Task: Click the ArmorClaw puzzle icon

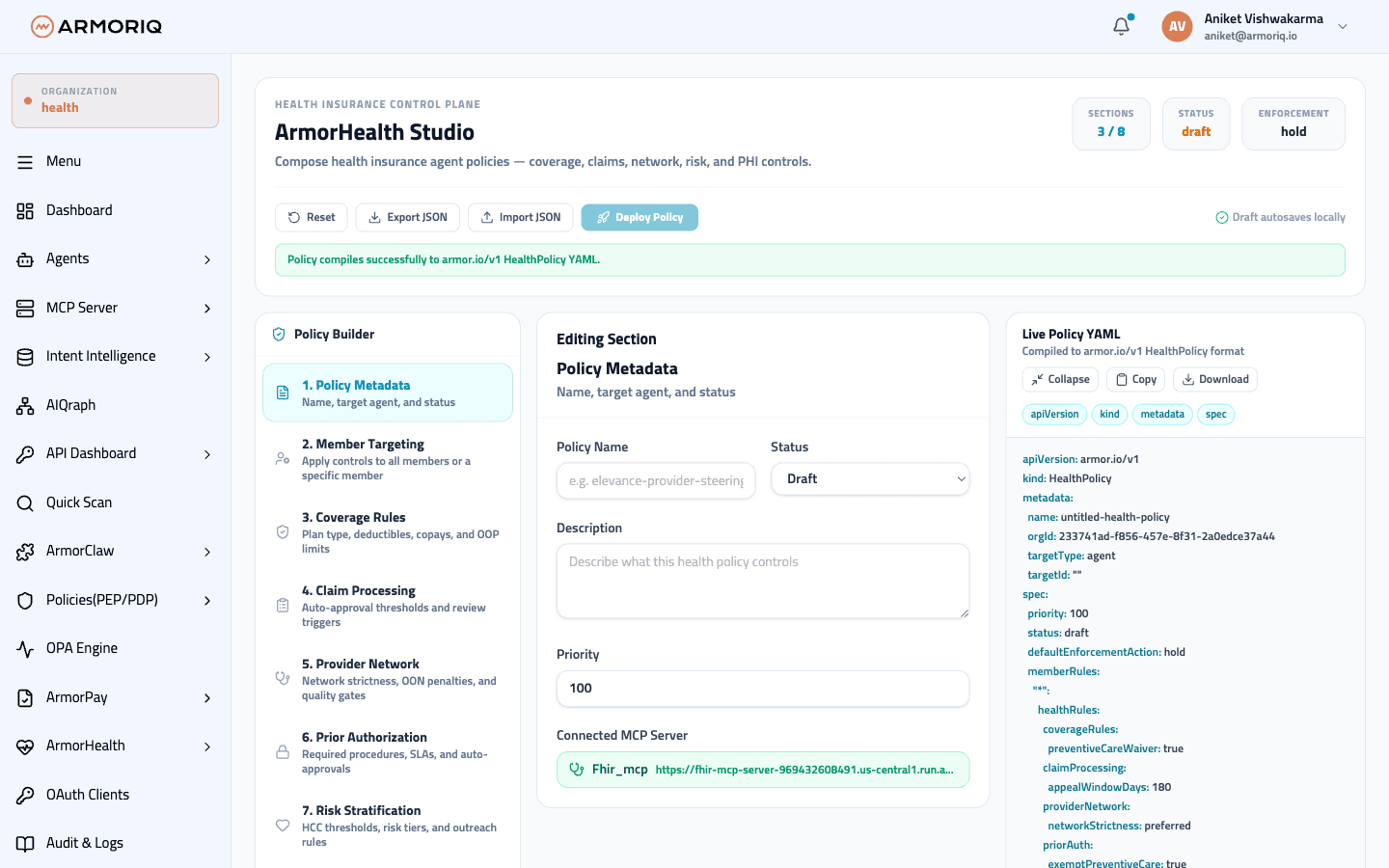Action: click(x=25, y=552)
